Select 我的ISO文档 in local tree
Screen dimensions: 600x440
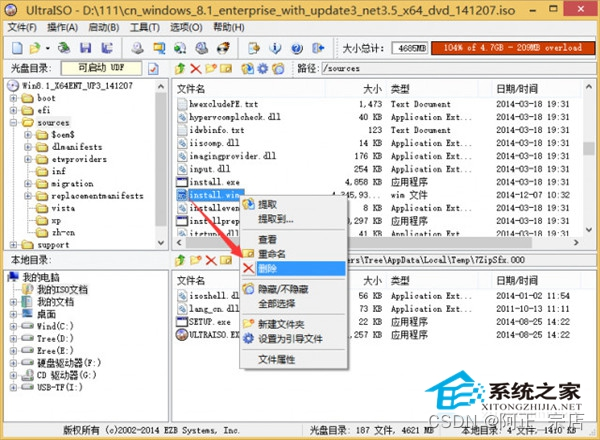click(x=62, y=290)
